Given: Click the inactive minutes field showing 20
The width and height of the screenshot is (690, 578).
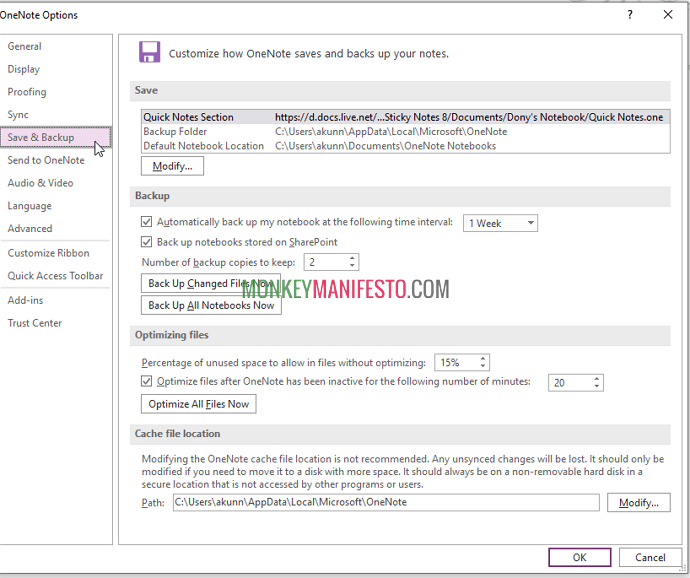Looking at the screenshot, I should (x=570, y=383).
